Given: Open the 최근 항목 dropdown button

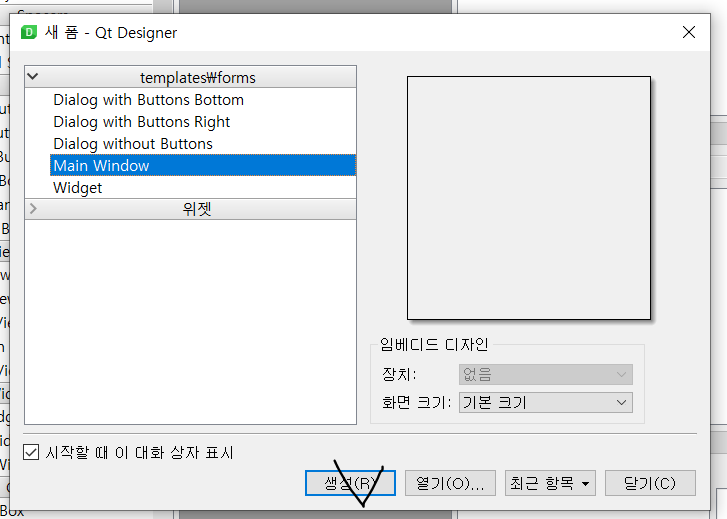Looking at the screenshot, I should click(x=550, y=483).
